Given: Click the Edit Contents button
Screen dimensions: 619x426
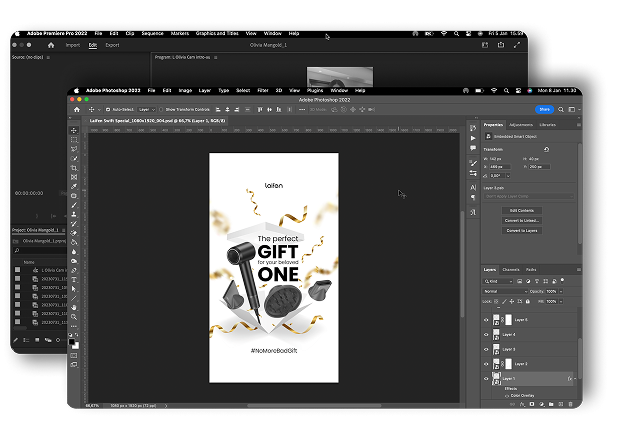Looking at the screenshot, I should coord(521,210).
